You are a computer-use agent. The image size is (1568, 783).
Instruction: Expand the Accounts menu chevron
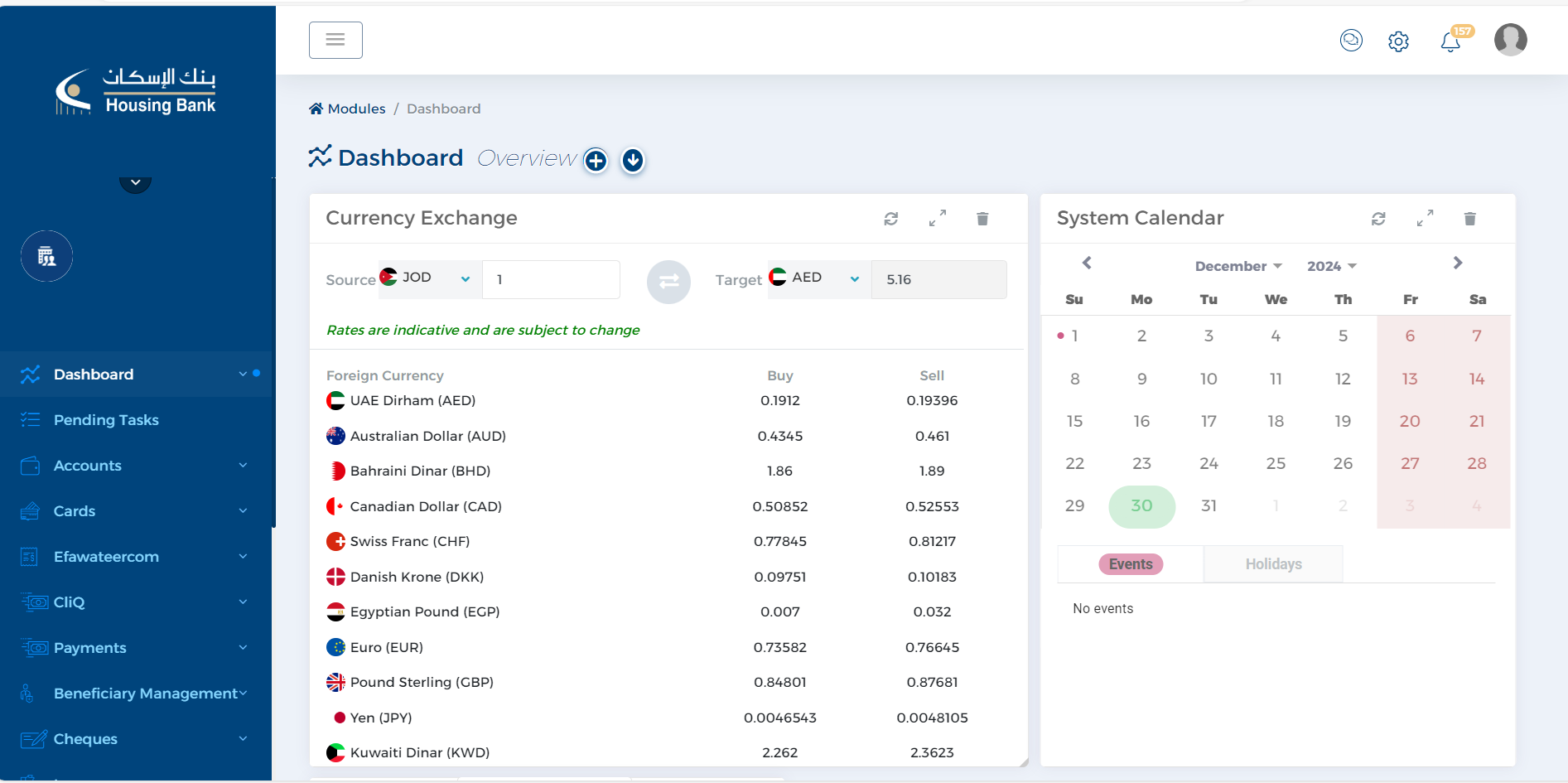tap(244, 466)
